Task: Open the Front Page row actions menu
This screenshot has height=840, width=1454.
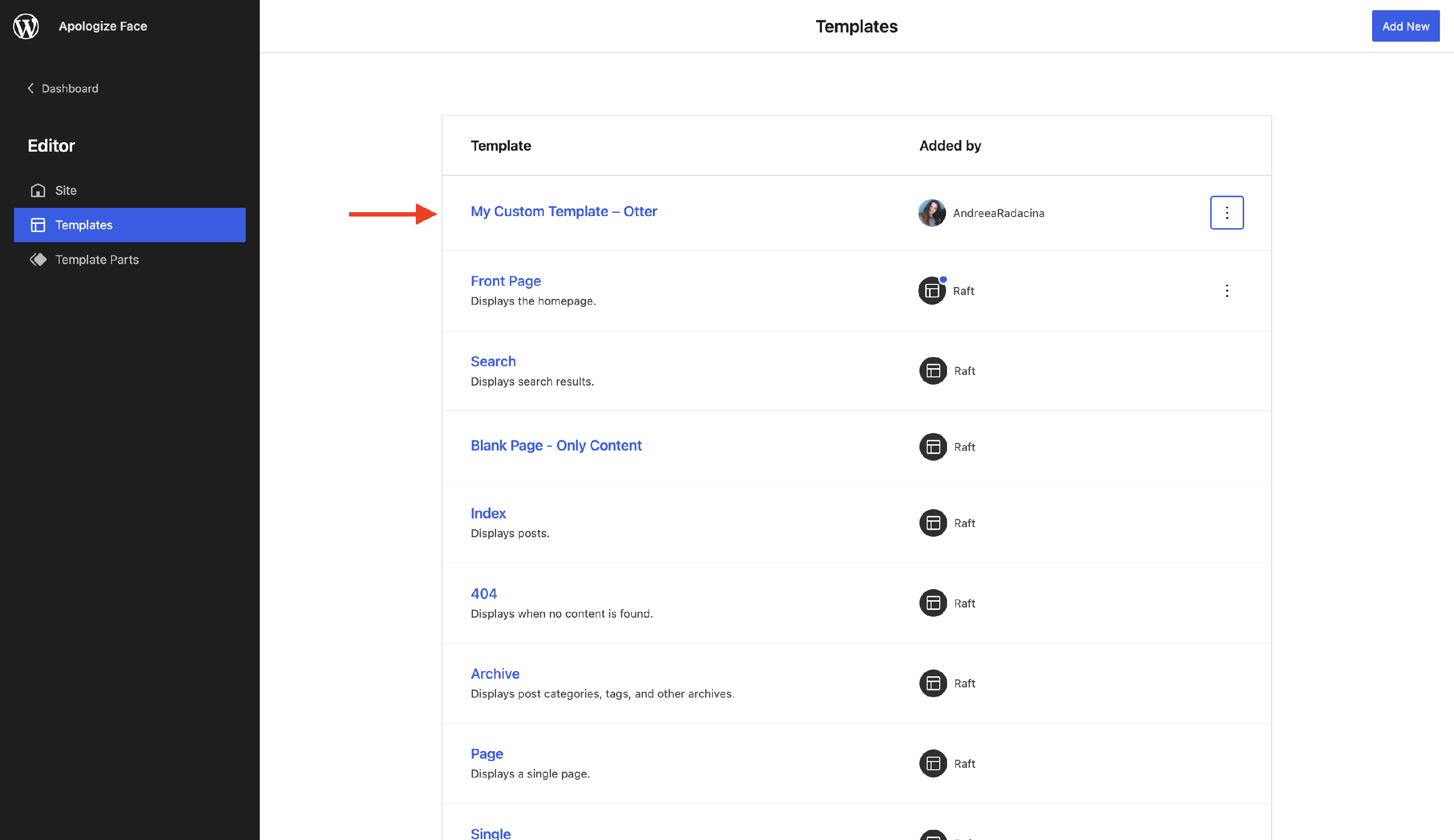Action: (x=1227, y=291)
